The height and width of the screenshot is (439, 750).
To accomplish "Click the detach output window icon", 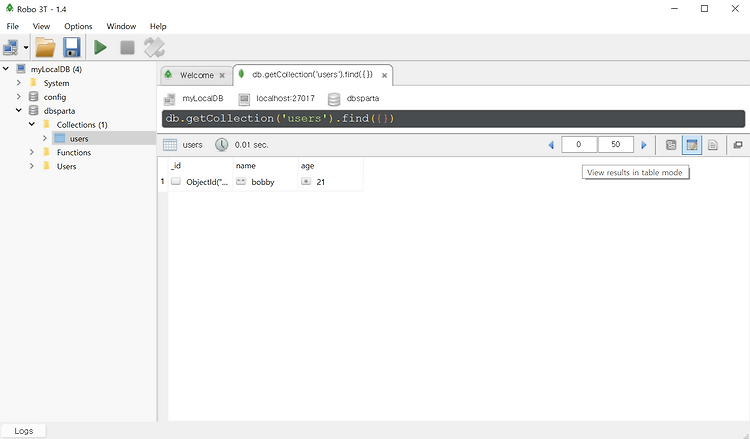I will (738, 145).
